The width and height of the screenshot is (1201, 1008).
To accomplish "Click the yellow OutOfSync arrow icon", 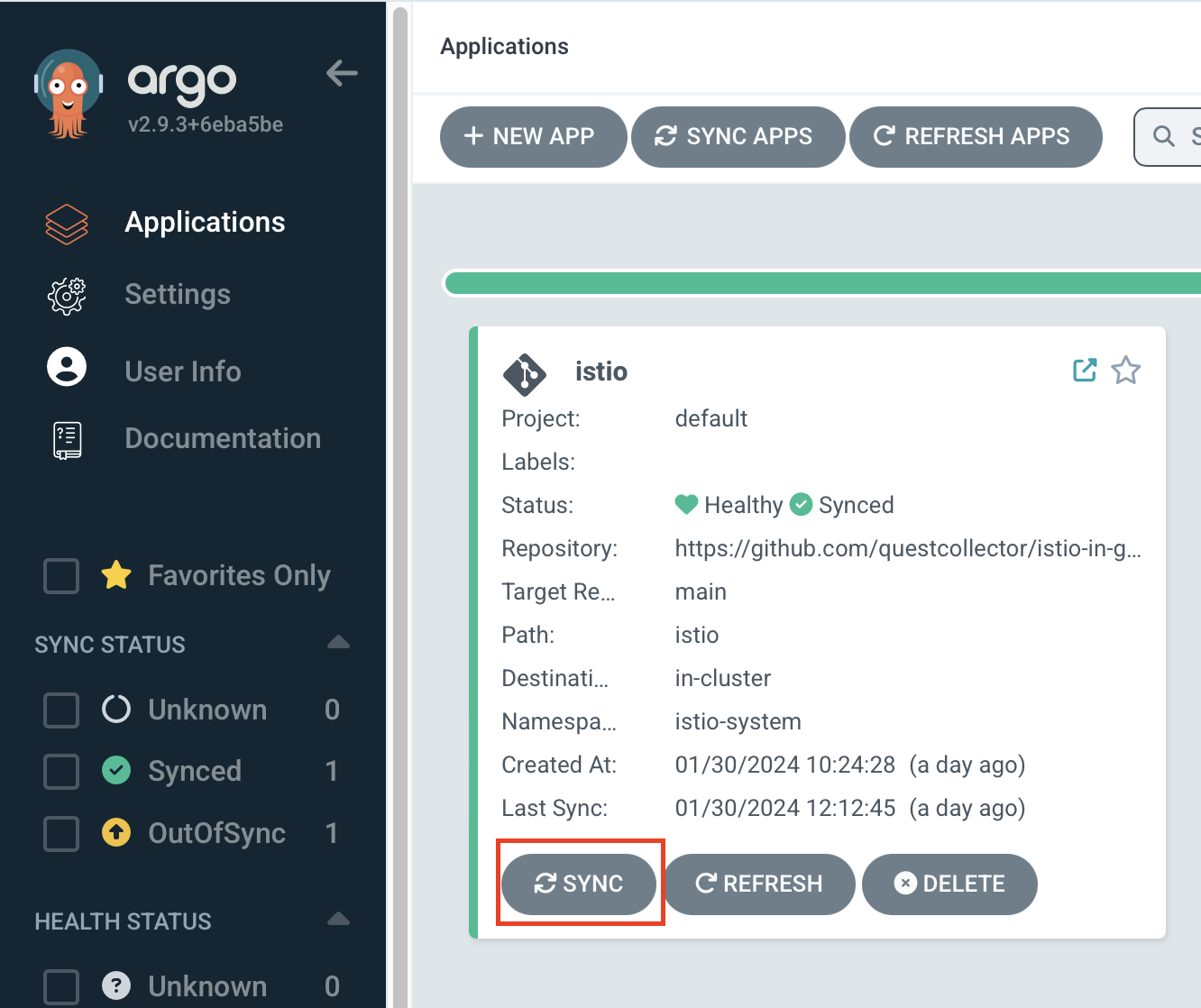I will click(116, 832).
